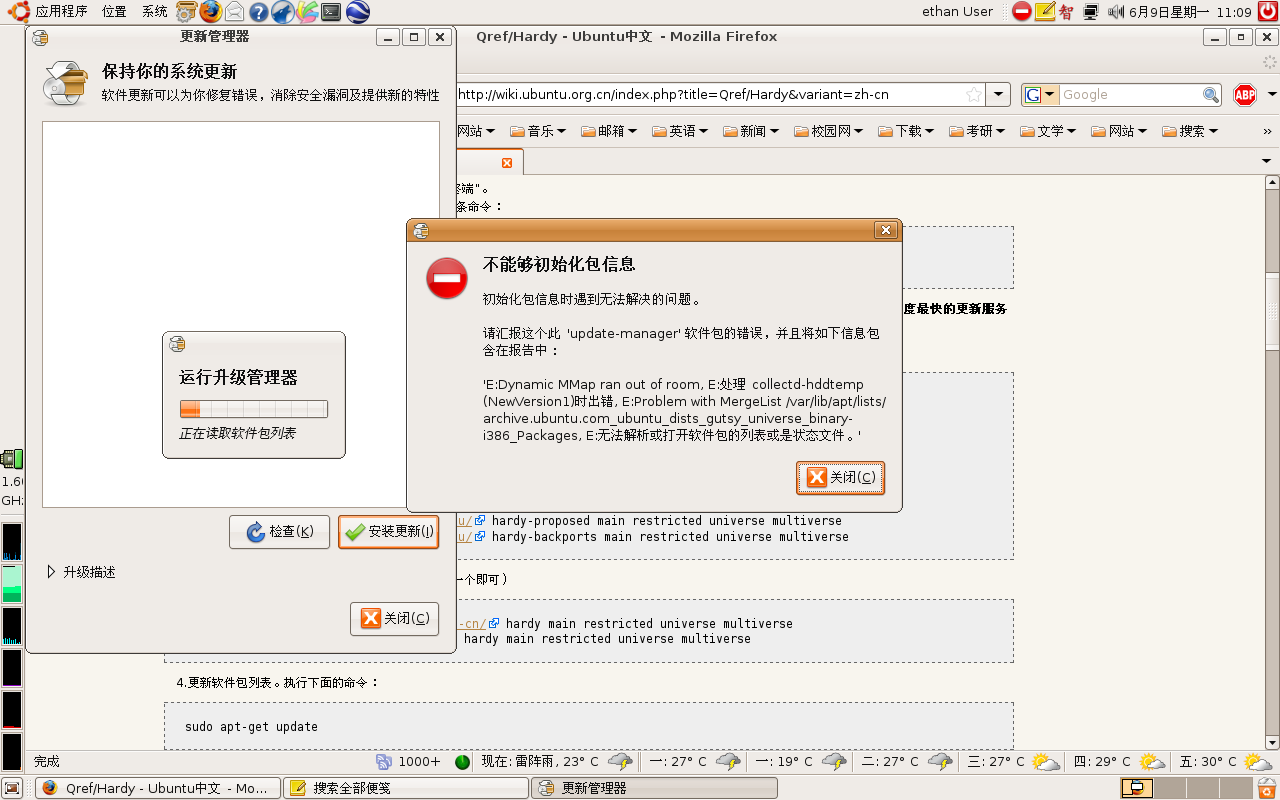This screenshot has height=800, width=1280.
Task: Click the ethan User switcher
Action: click(957, 12)
